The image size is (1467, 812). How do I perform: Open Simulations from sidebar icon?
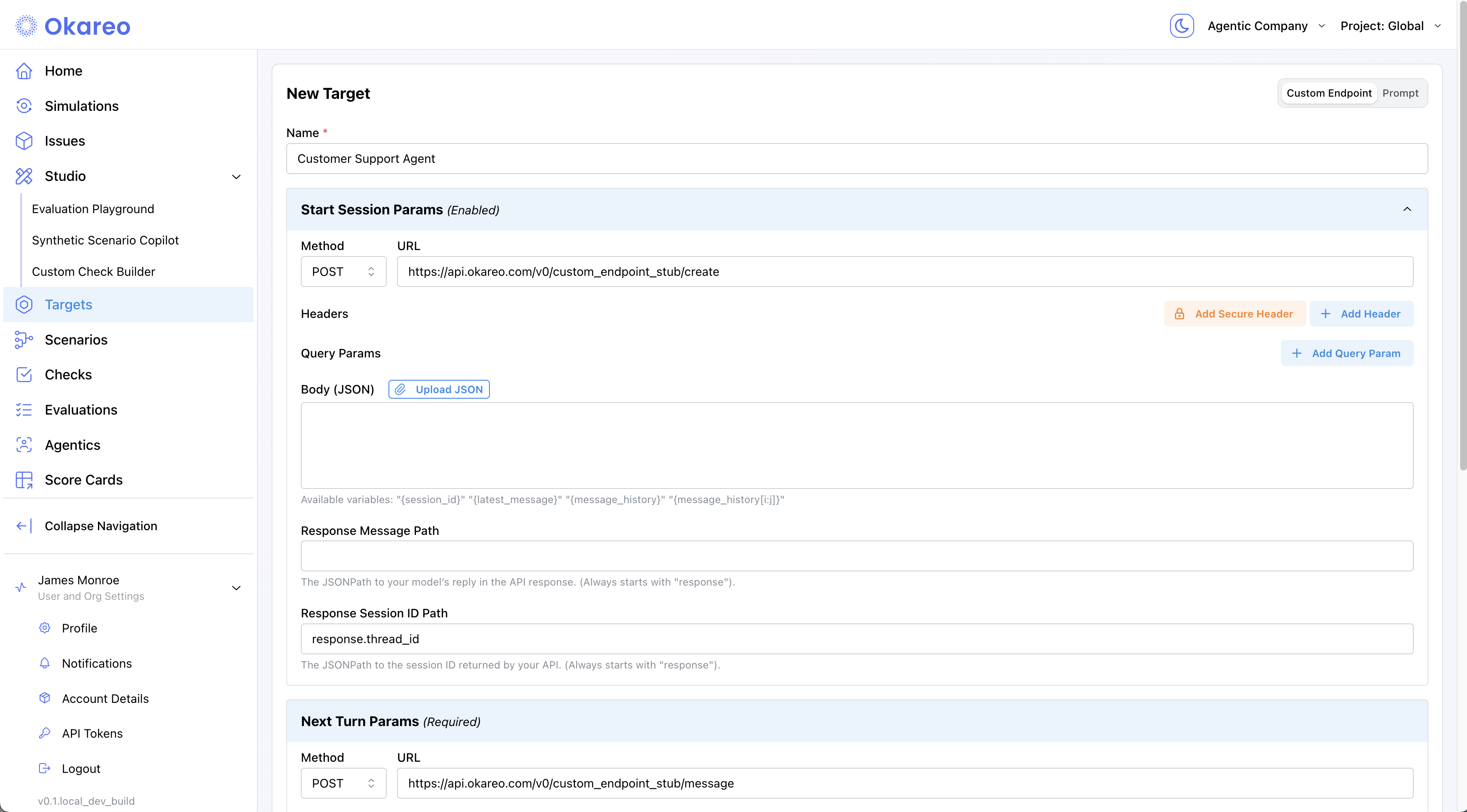pos(24,106)
